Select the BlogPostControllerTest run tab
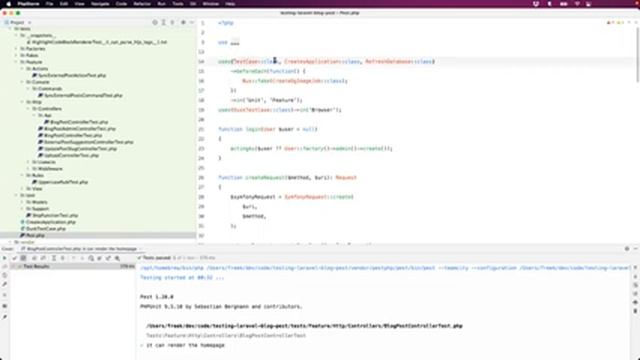This screenshot has height=360, width=640. coord(79,249)
